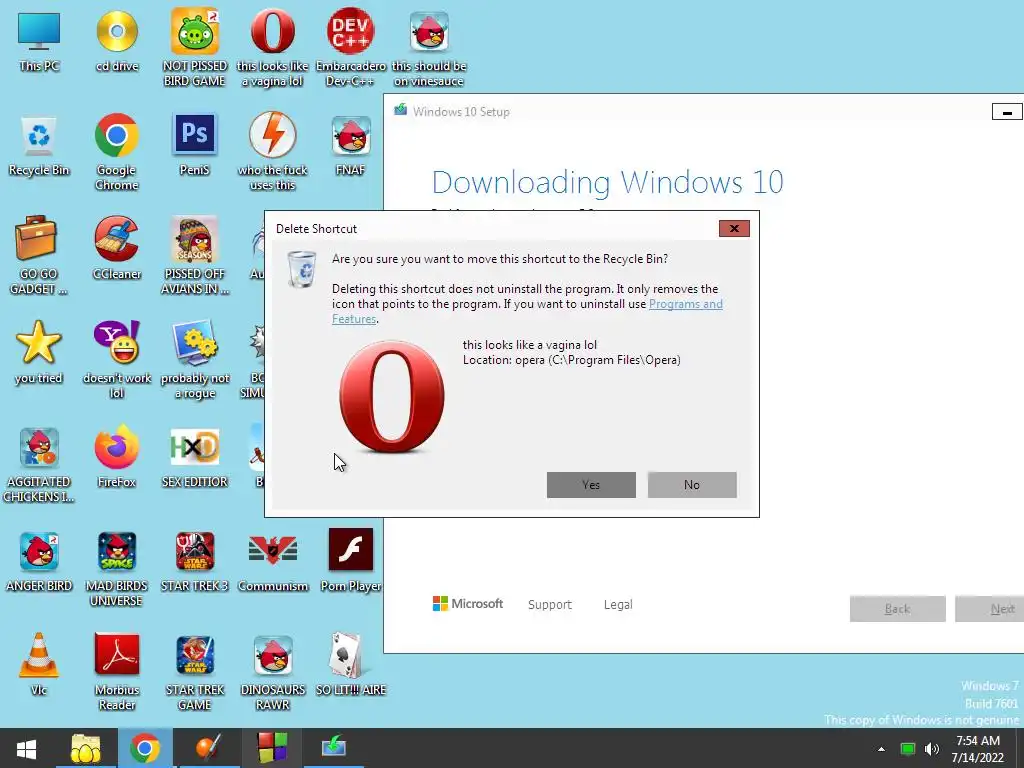The width and height of the screenshot is (1024, 768).
Task: Select the STAR TREK GAME icon
Action: point(195,671)
